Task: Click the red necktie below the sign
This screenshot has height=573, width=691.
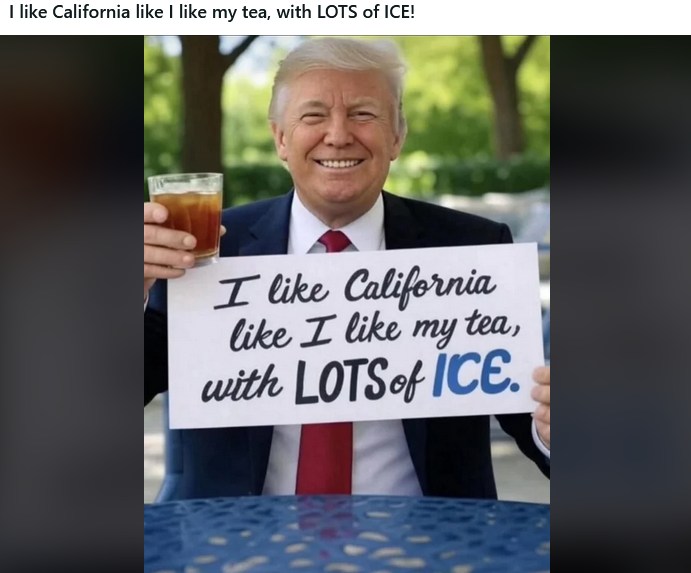Action: click(325, 458)
